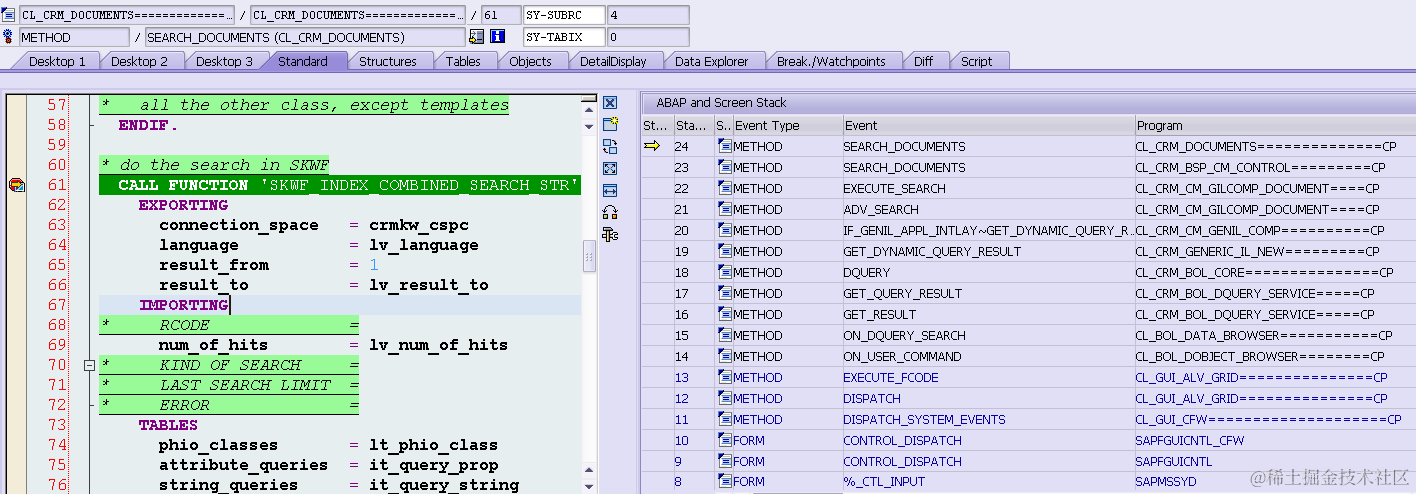
Task: Click the form icon on stack row 10
Action: pos(724,440)
